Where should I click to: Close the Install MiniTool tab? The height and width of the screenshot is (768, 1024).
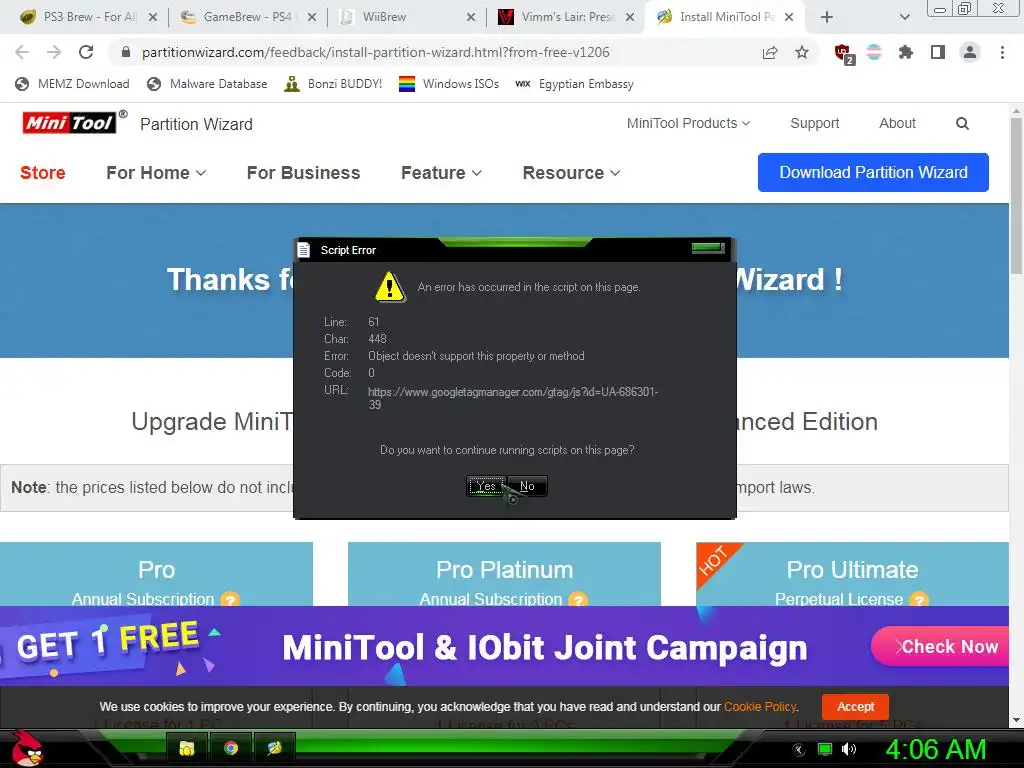(789, 17)
